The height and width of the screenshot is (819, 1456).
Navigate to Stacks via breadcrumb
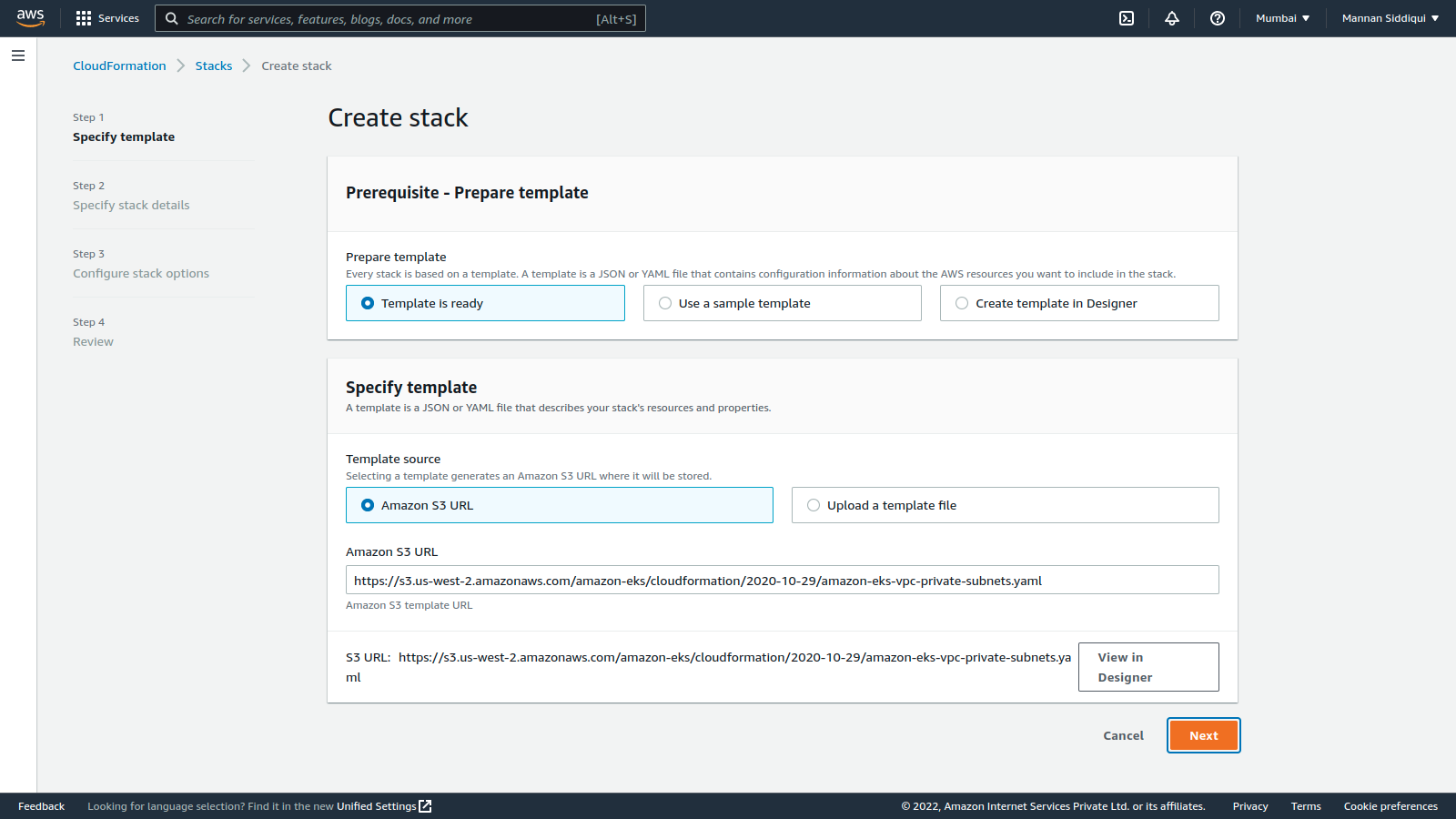click(214, 66)
